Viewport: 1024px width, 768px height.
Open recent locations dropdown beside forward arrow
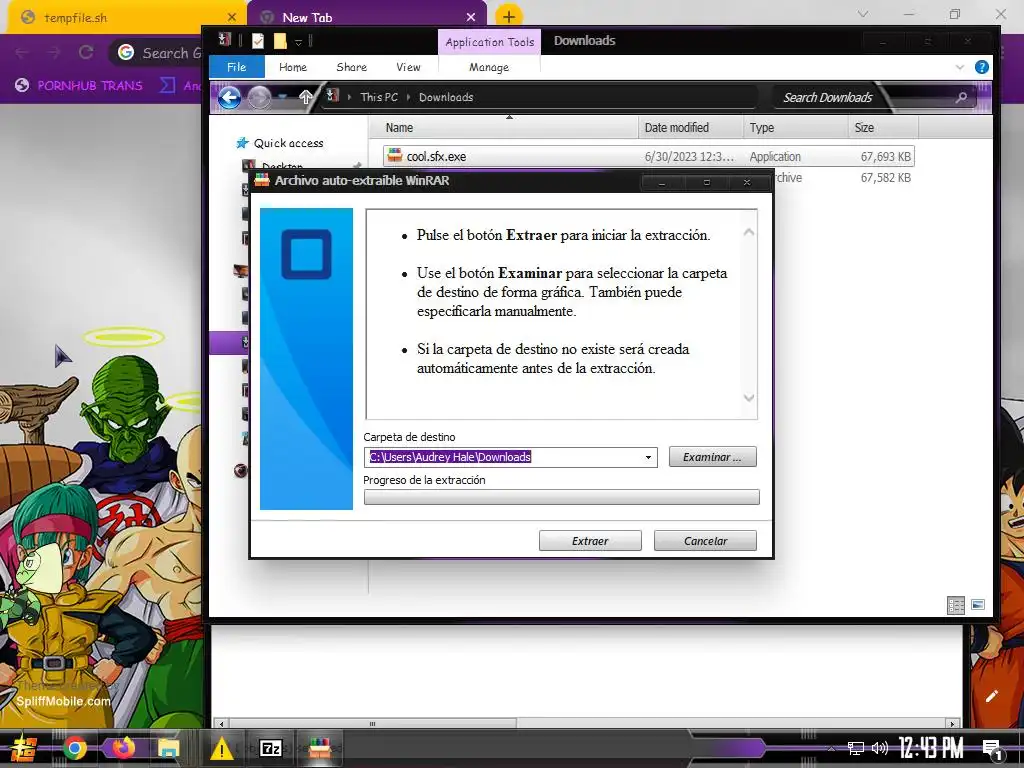pos(282,97)
